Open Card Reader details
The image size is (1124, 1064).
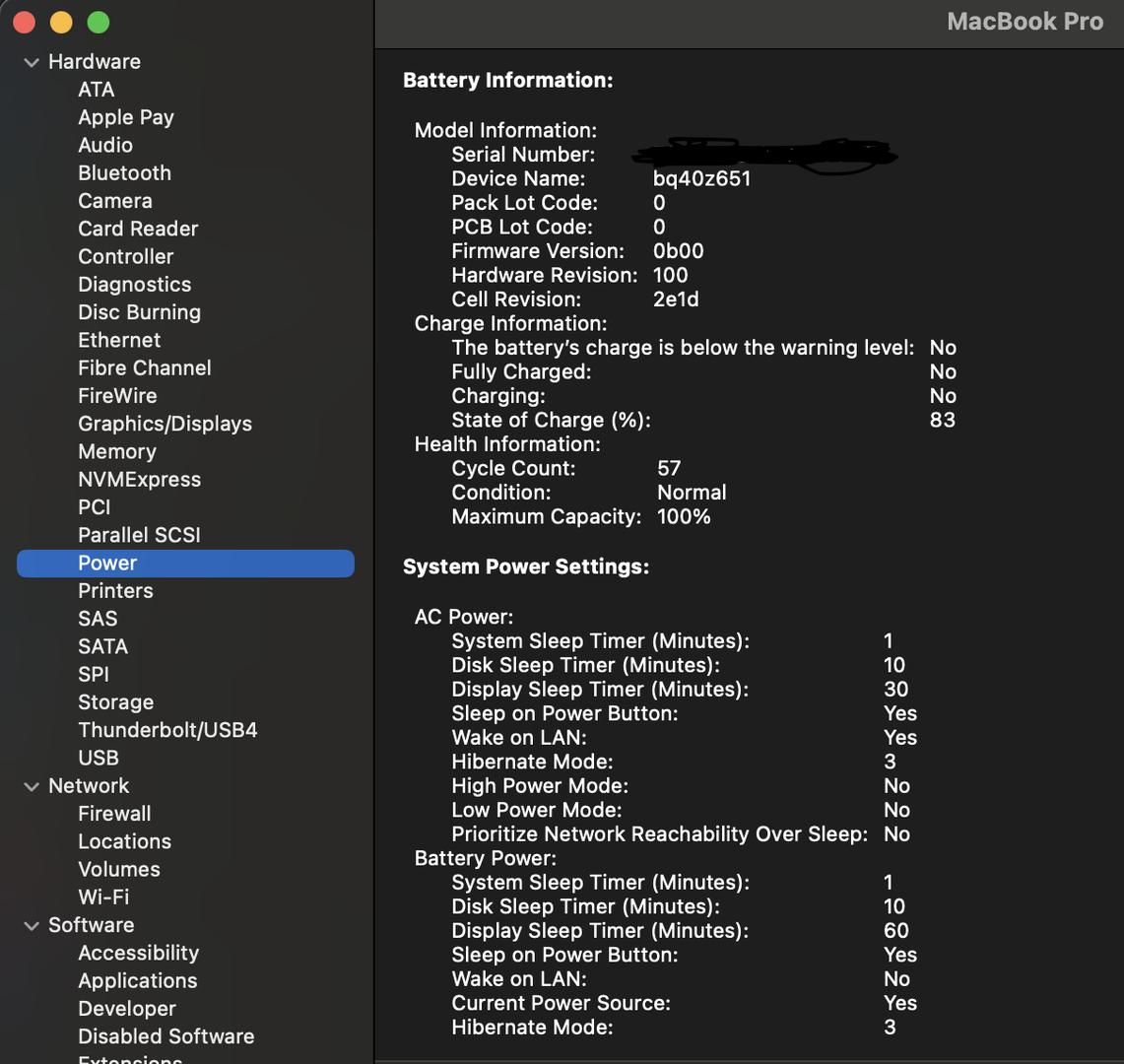(x=138, y=229)
